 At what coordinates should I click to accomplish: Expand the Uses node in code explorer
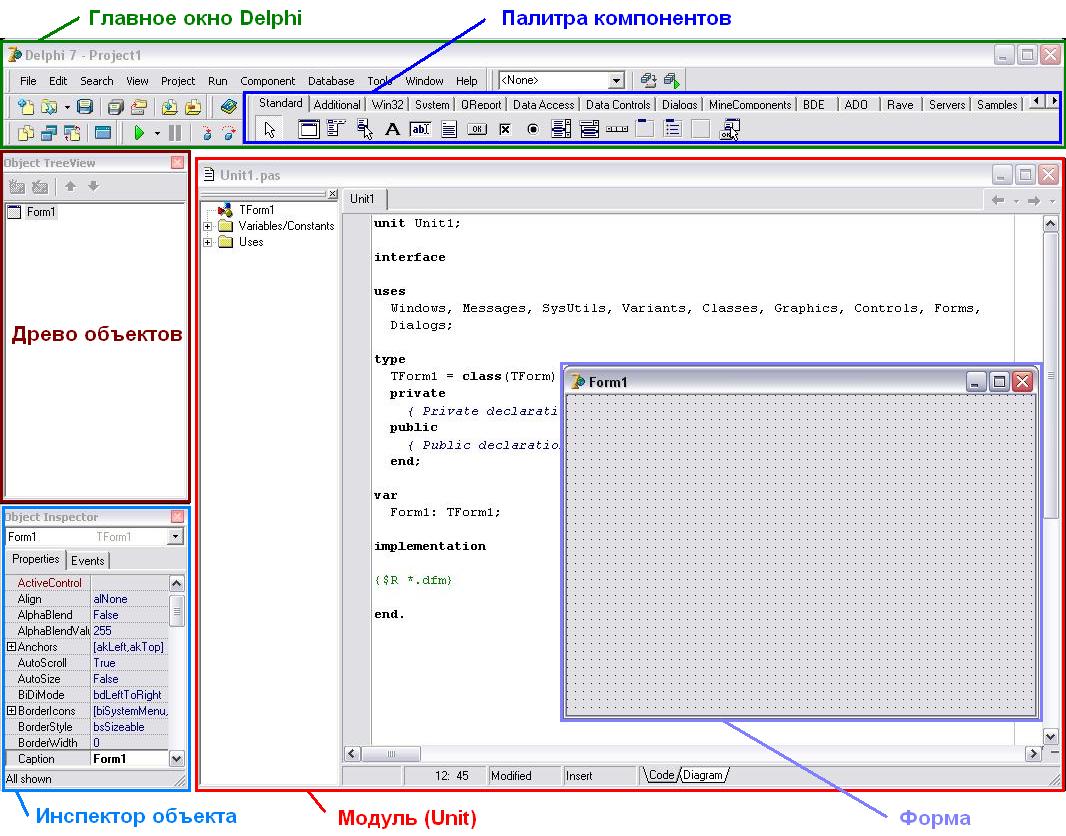tap(208, 242)
